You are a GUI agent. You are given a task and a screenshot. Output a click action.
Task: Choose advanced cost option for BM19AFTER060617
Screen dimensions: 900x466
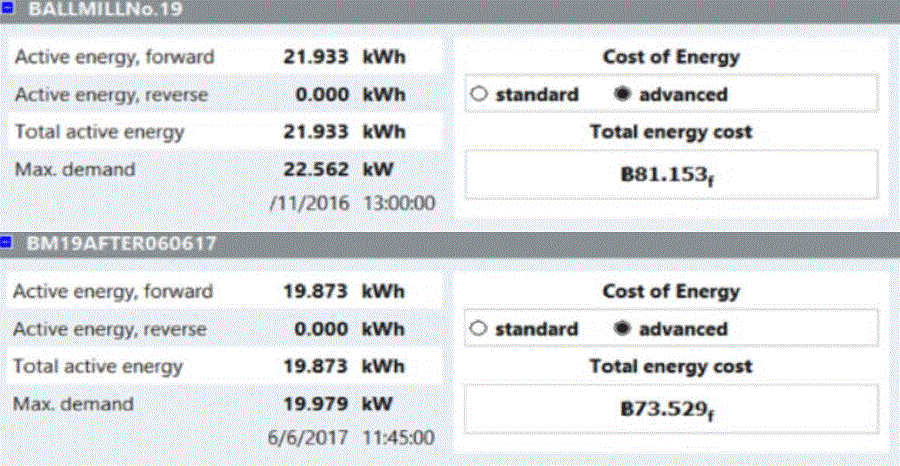click(621, 329)
